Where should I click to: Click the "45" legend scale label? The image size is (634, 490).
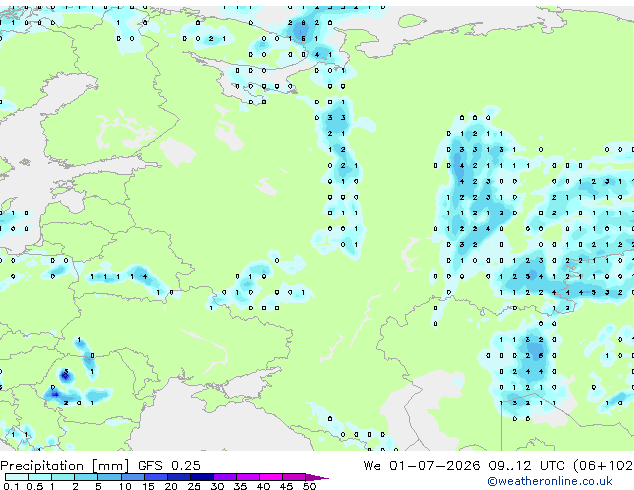tap(286, 486)
